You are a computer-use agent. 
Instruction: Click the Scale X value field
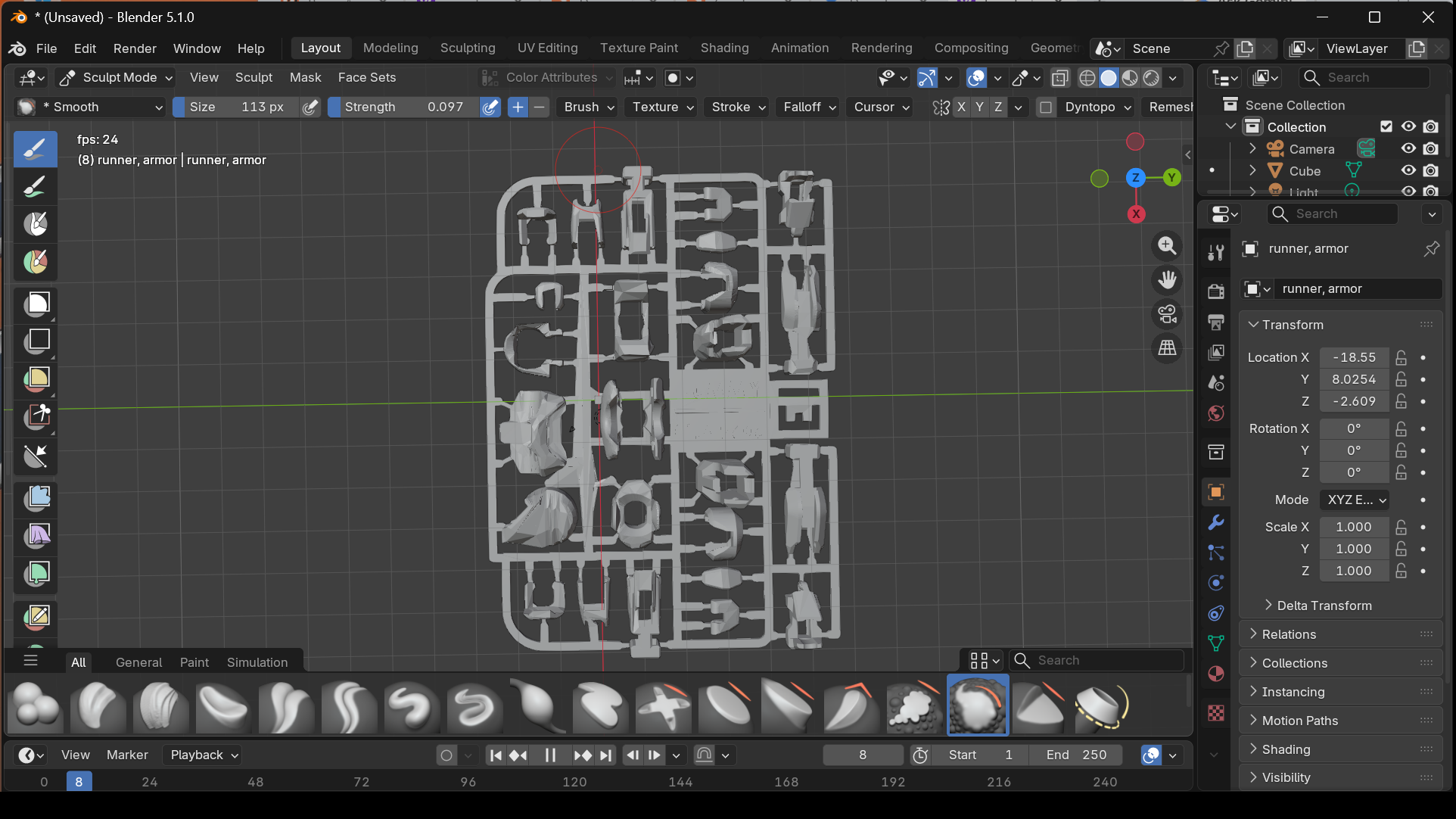click(x=1354, y=527)
